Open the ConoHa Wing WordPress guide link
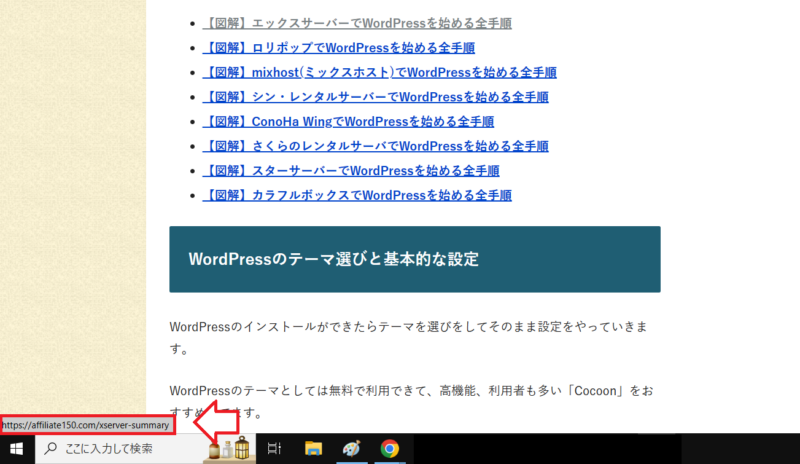The height and width of the screenshot is (464, 800). pos(348,121)
